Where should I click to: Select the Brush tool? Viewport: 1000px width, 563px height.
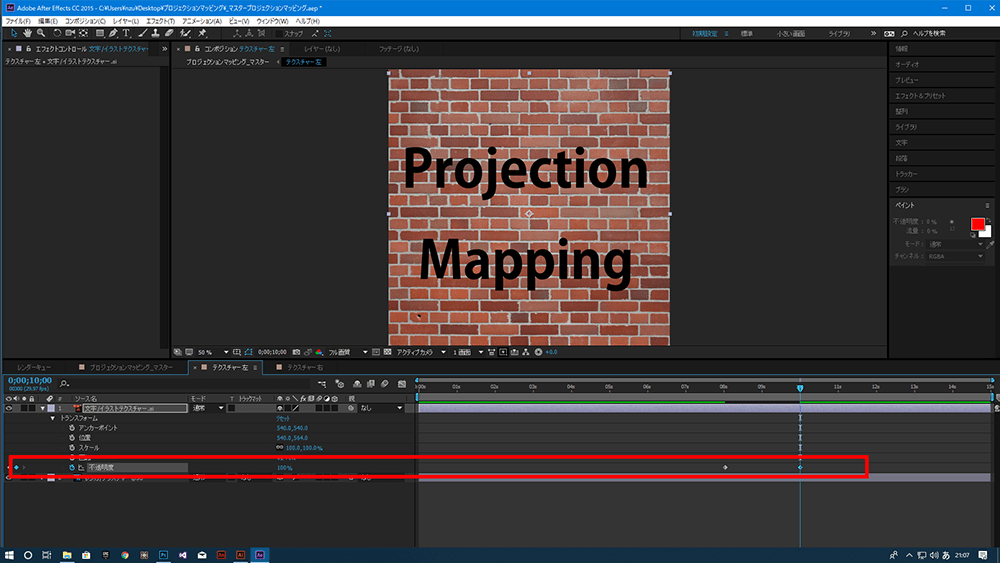tap(142, 33)
